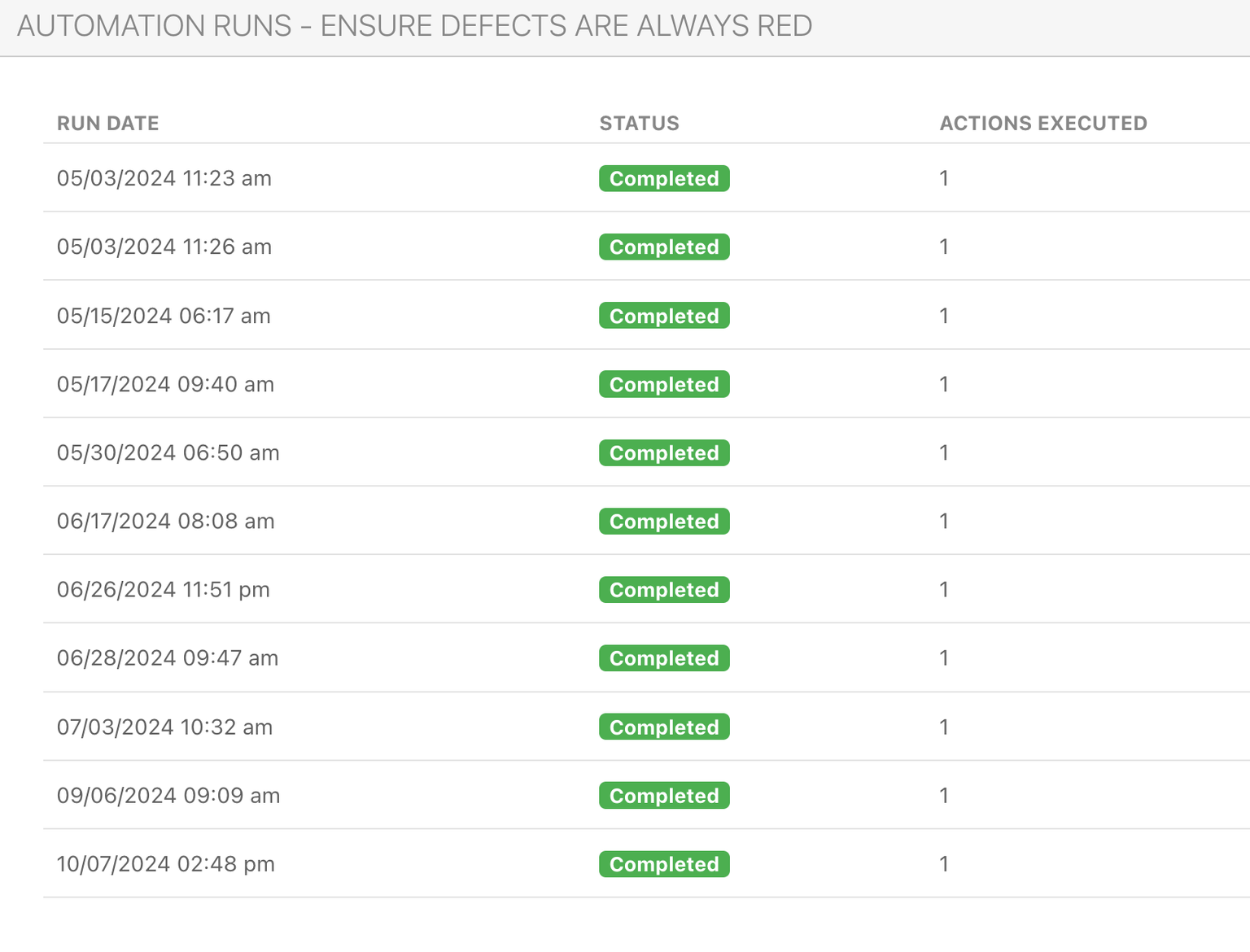Click actions executed count for 09/06/2024 run
This screenshot has height=952, width=1250.
click(944, 795)
